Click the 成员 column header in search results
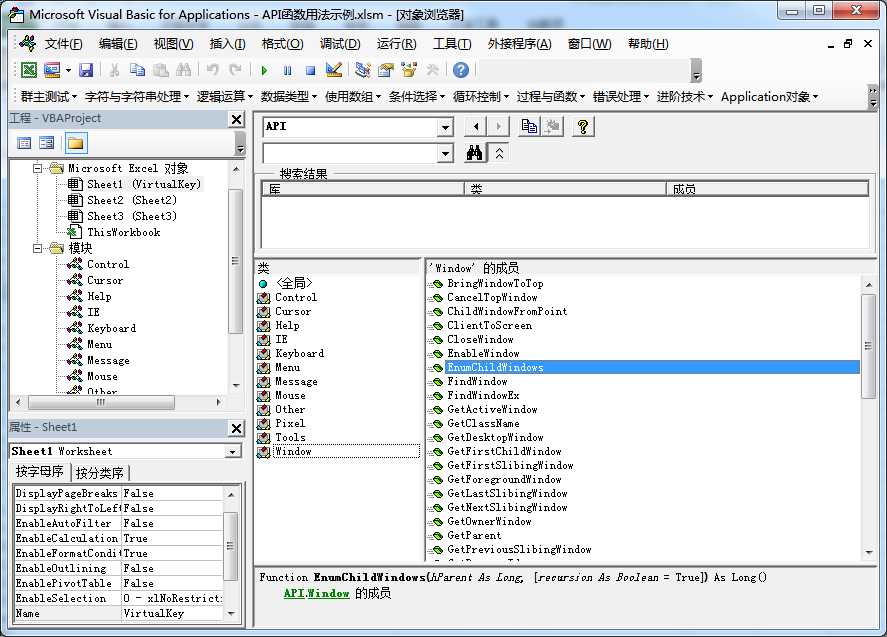The width and height of the screenshot is (887, 637). [767, 189]
